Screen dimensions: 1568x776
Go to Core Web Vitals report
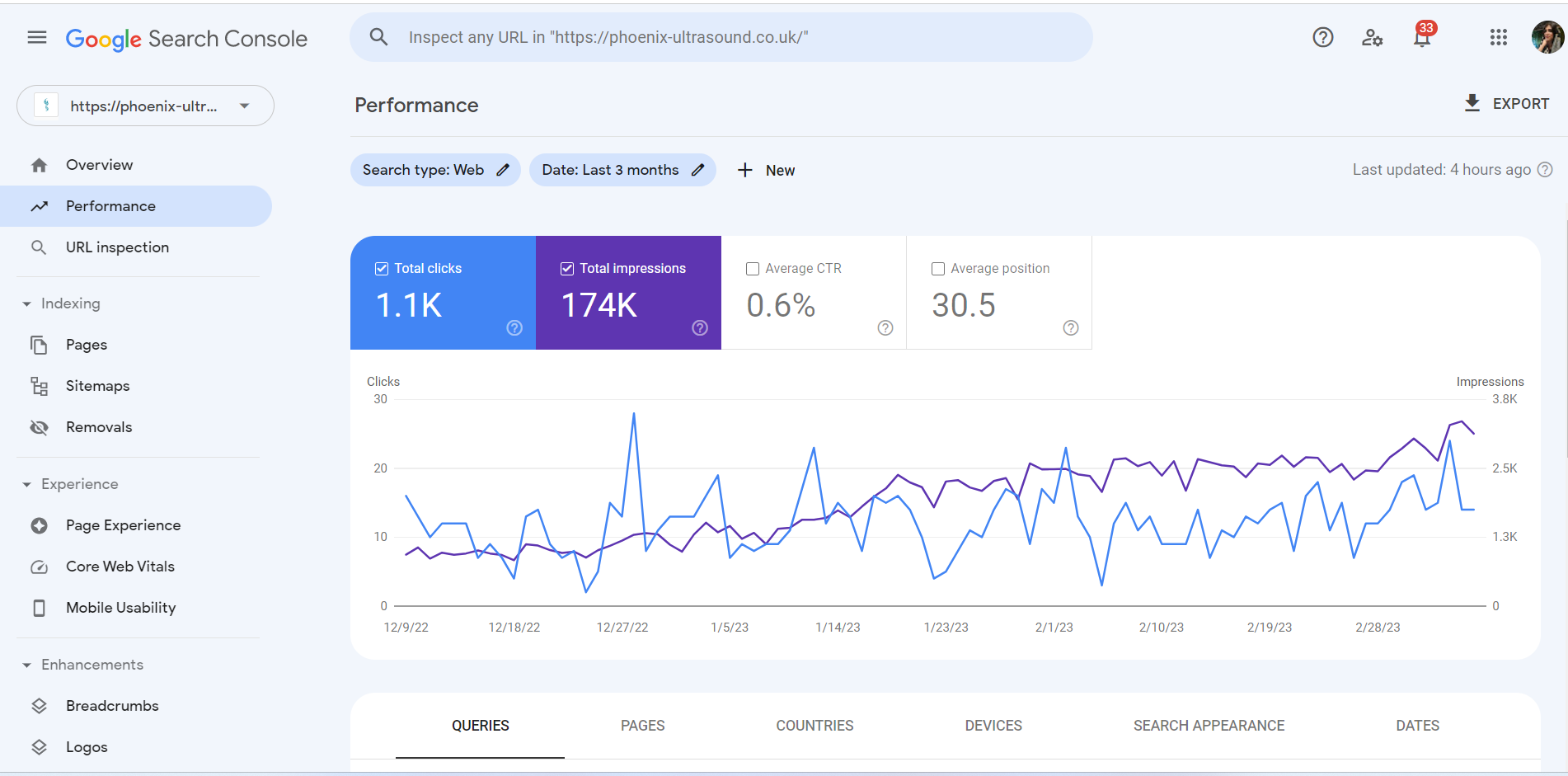coord(120,566)
